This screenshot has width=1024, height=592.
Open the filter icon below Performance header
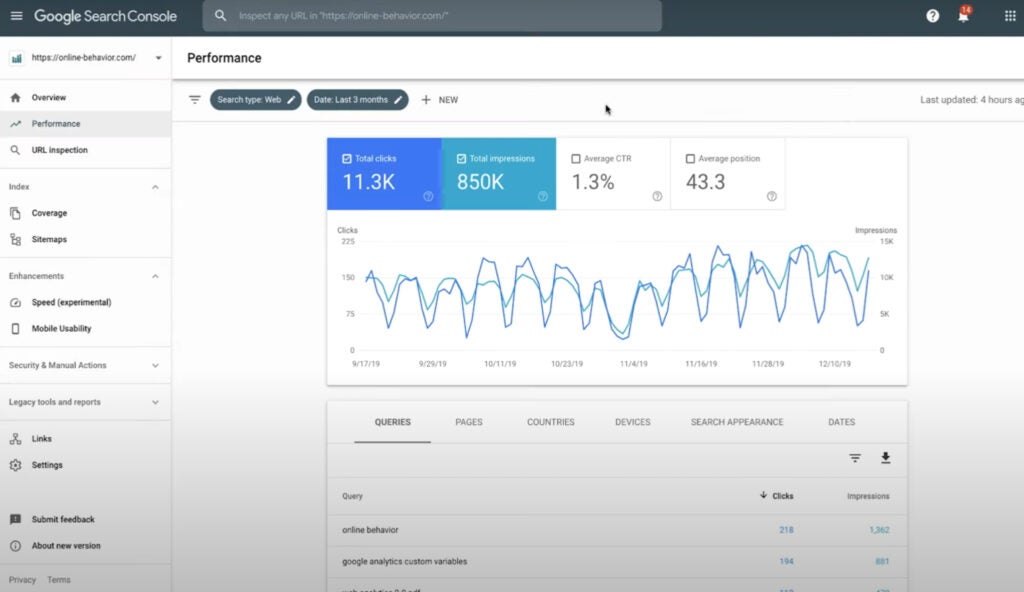click(x=194, y=99)
